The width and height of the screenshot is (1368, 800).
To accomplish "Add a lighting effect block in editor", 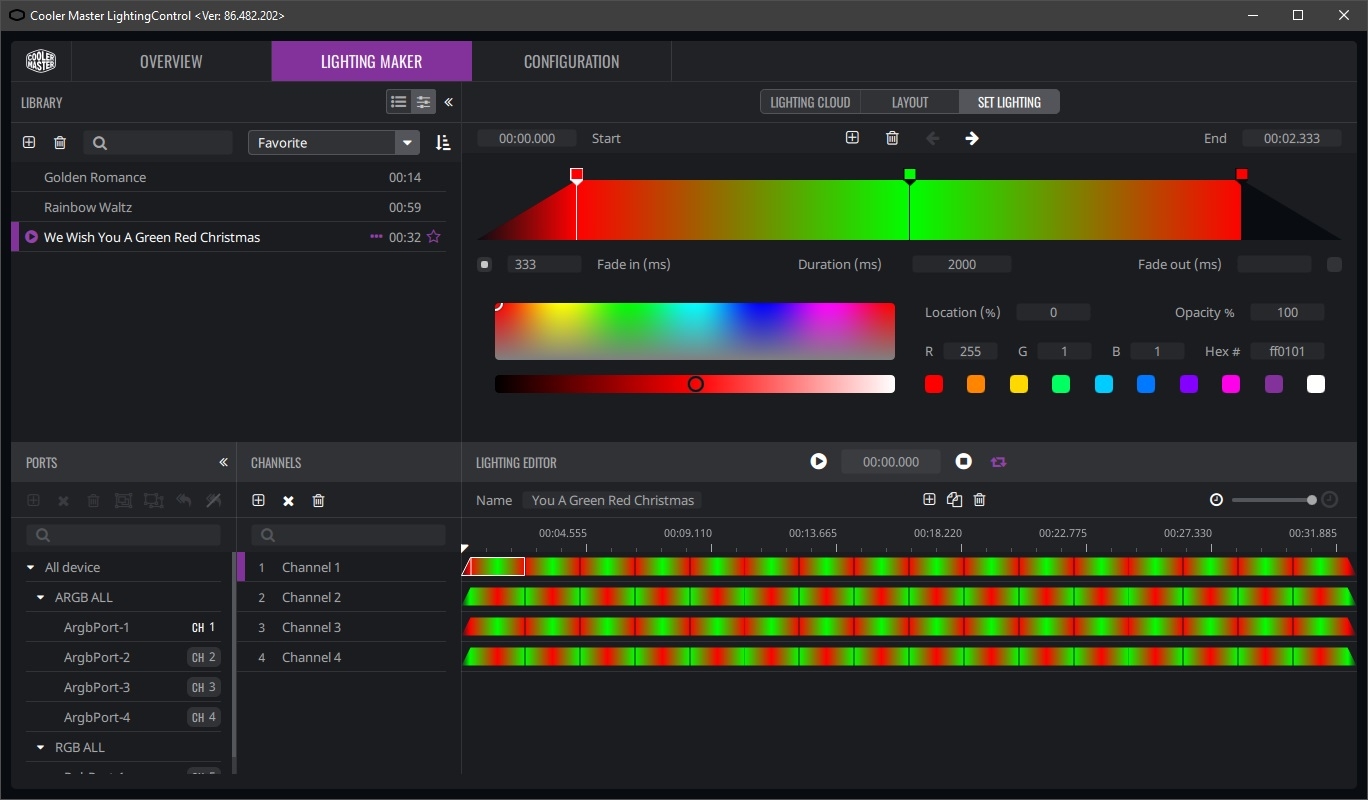I will [929, 499].
